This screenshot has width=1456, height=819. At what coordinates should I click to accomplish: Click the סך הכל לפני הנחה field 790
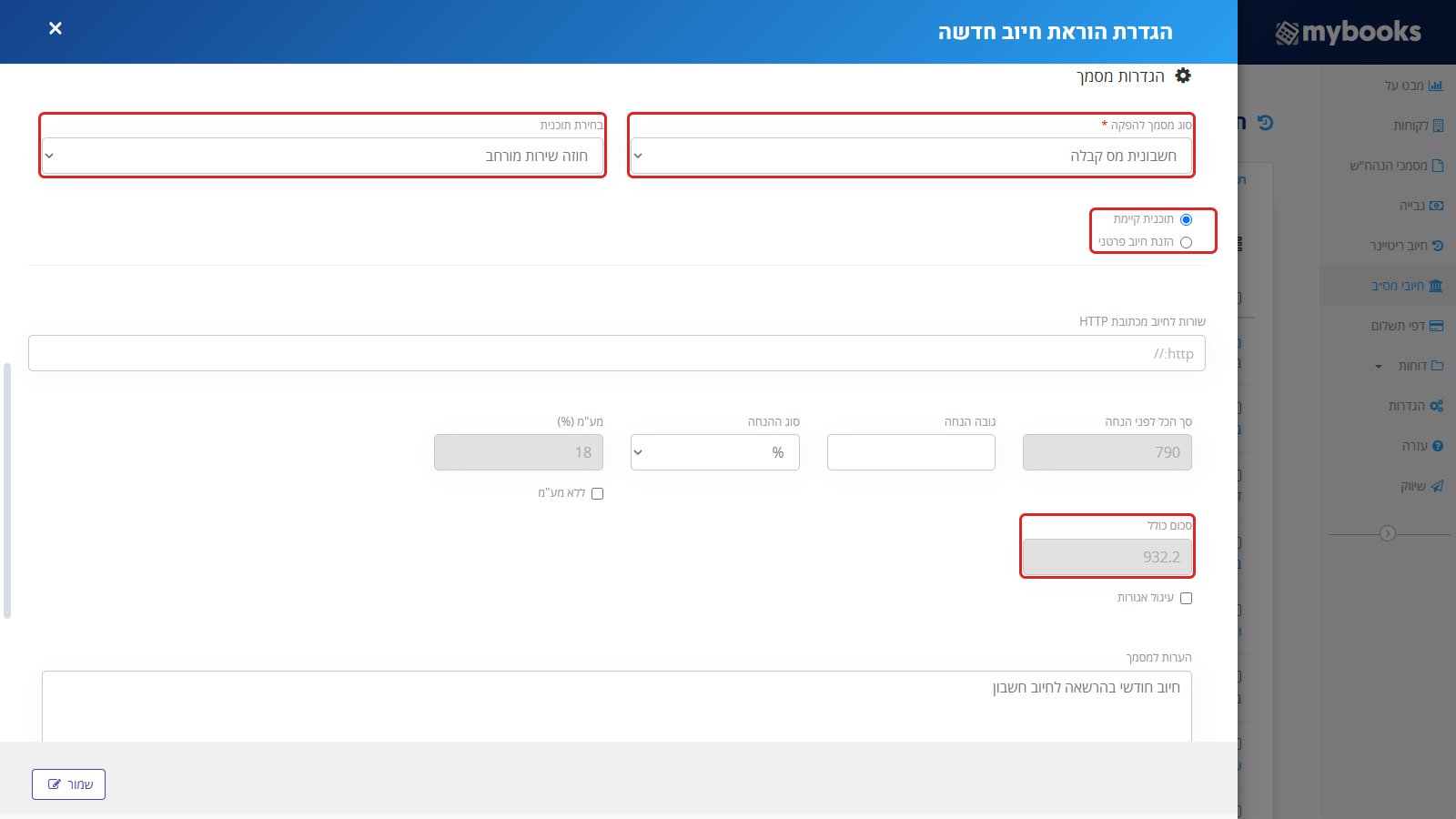[x=1107, y=452]
